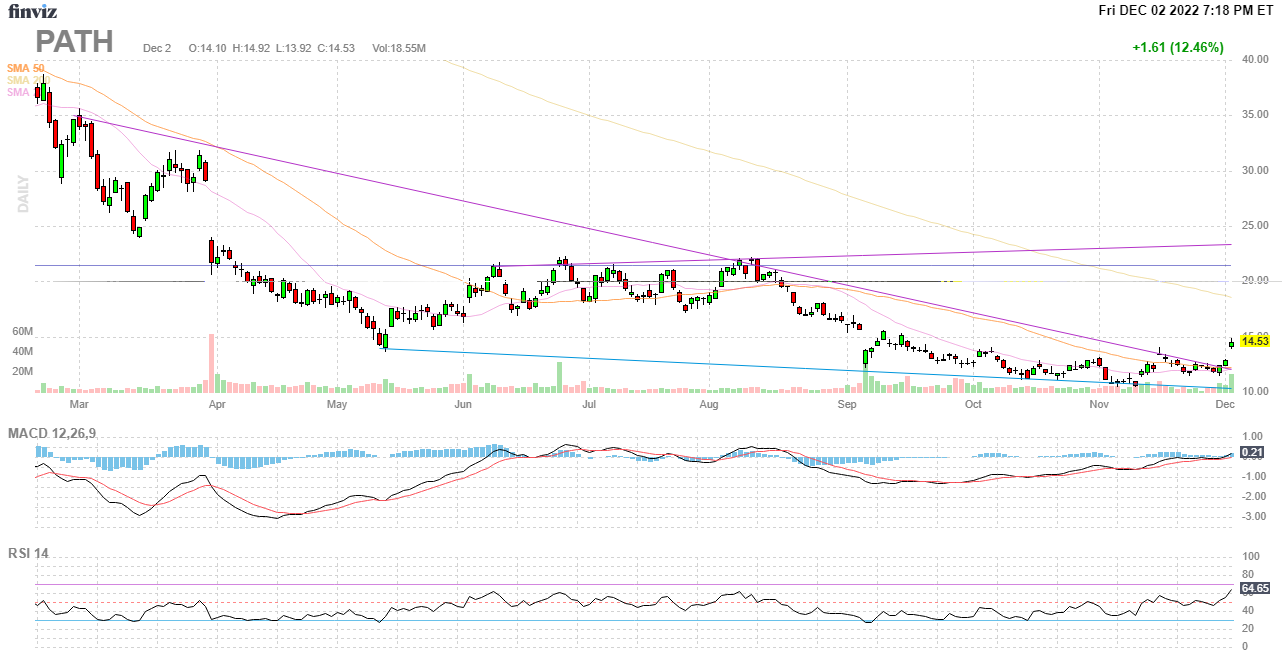Click the last green candlestick in December
The height and width of the screenshot is (662, 1282).
1231,343
